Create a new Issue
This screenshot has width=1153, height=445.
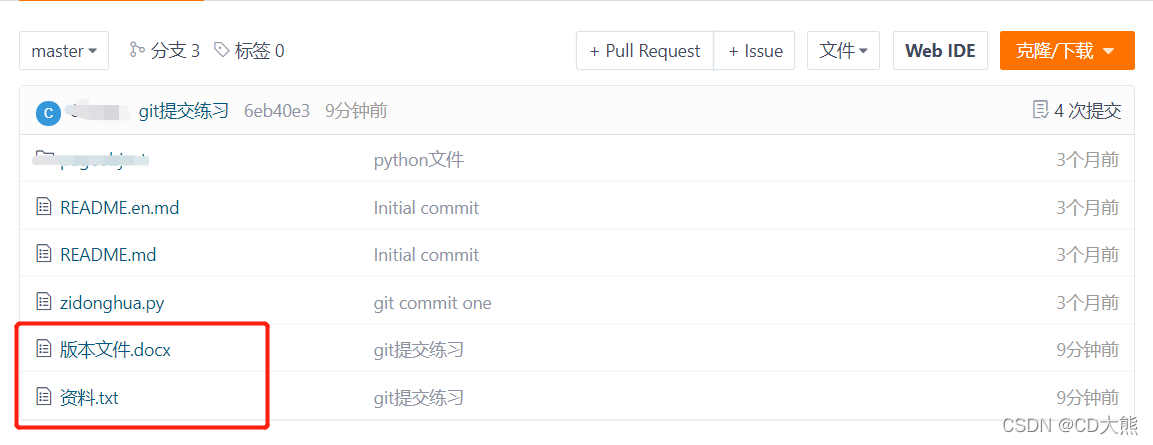point(755,51)
